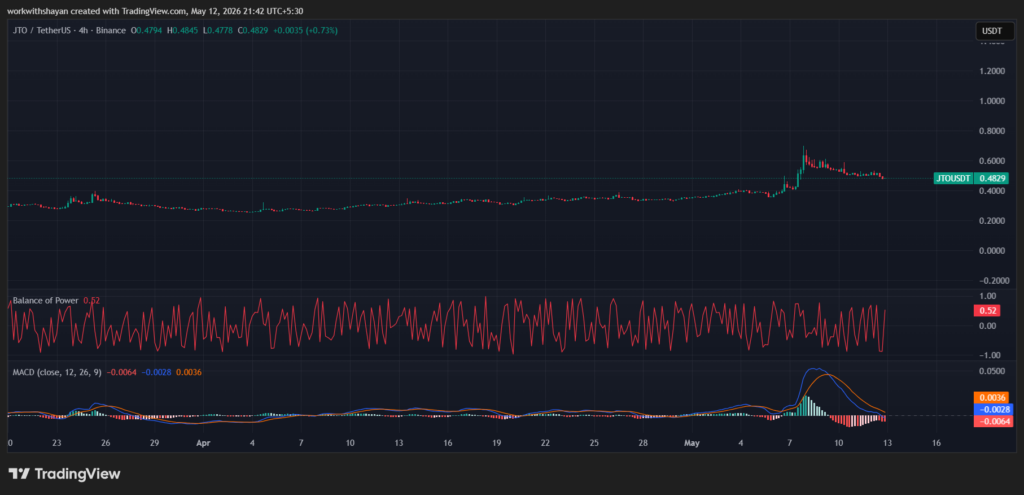Click the 0.4829 current price axis tag

(993, 178)
